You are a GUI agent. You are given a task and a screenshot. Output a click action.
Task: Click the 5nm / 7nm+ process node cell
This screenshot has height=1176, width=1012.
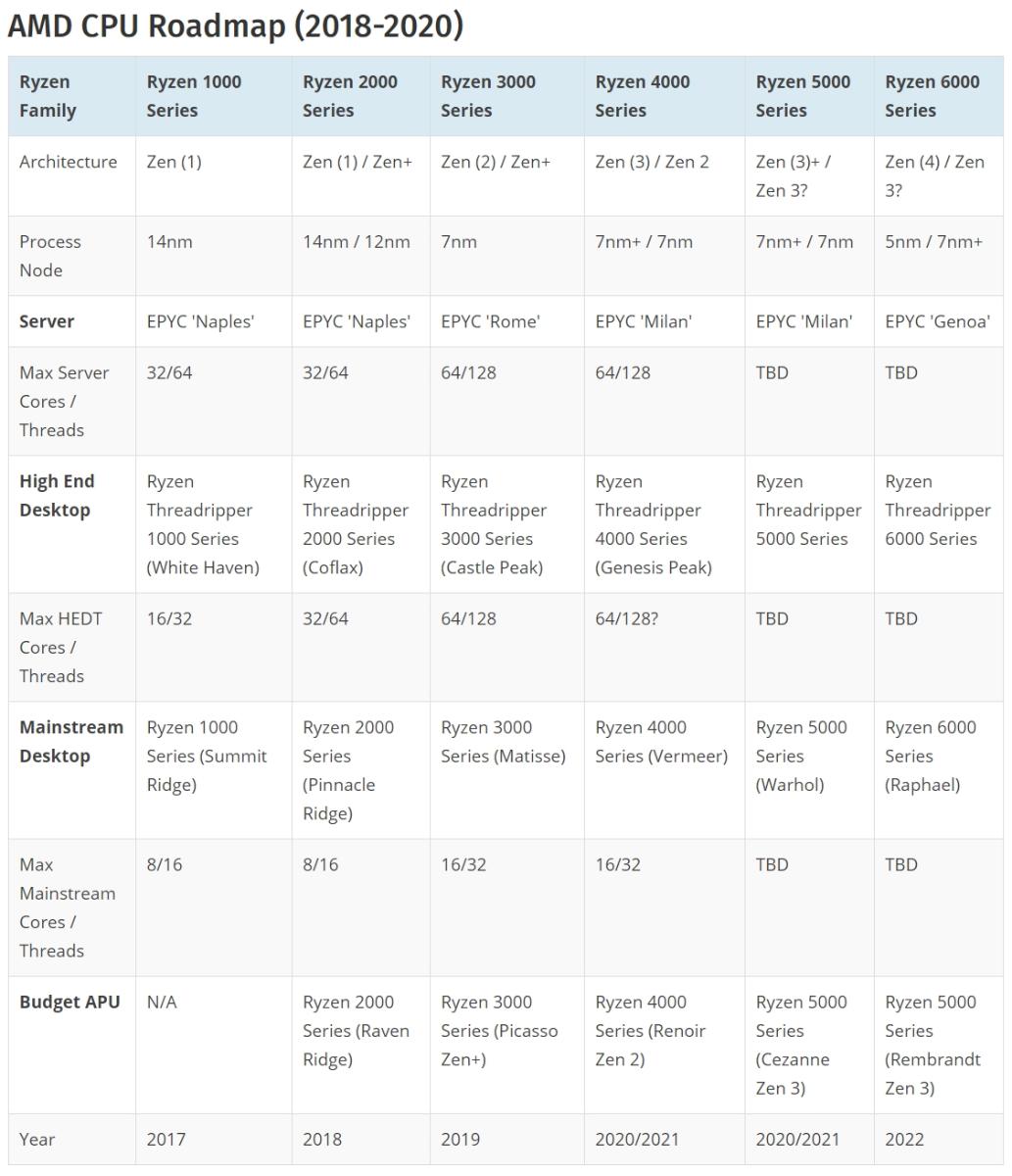[933, 242]
